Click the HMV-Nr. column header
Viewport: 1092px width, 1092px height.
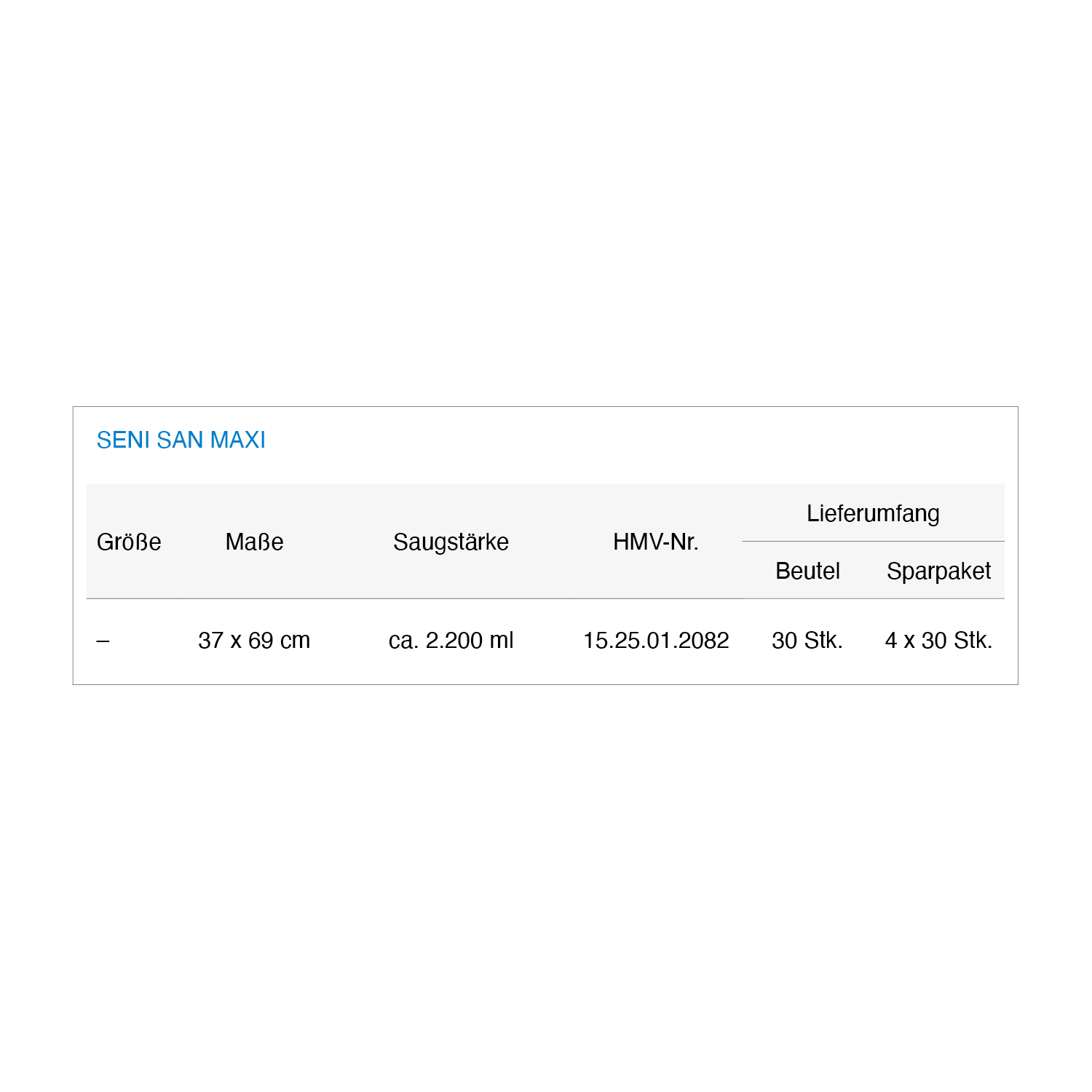pyautogui.click(x=655, y=542)
